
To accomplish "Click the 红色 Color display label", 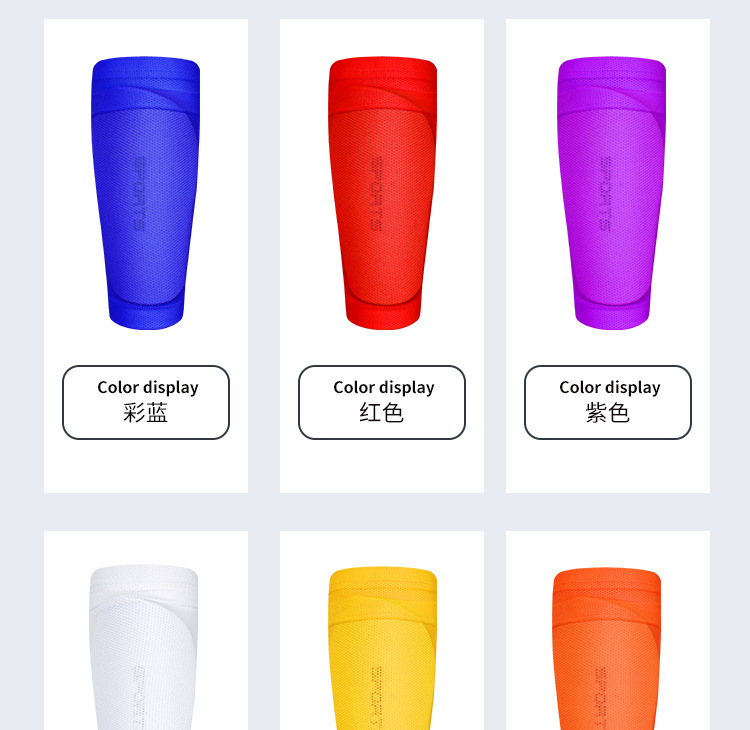I will point(382,402).
